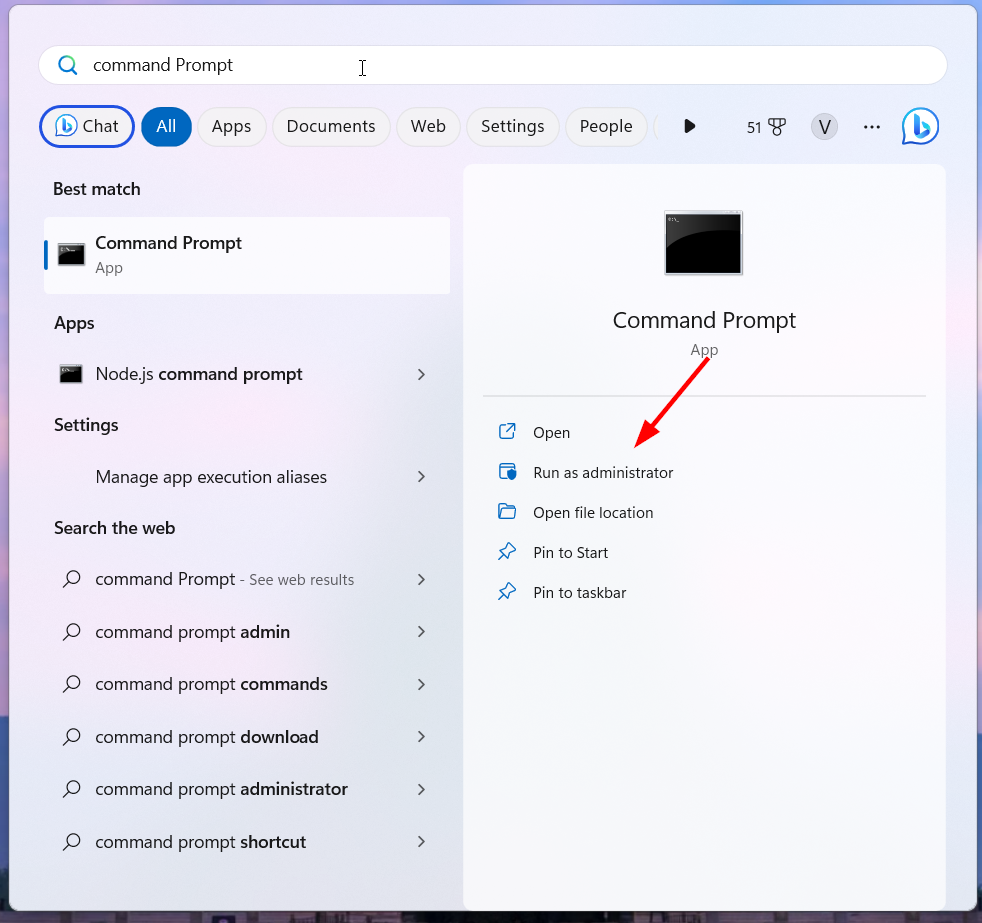This screenshot has height=923, width=982.
Task: Click the Open action icon
Action: 507,431
